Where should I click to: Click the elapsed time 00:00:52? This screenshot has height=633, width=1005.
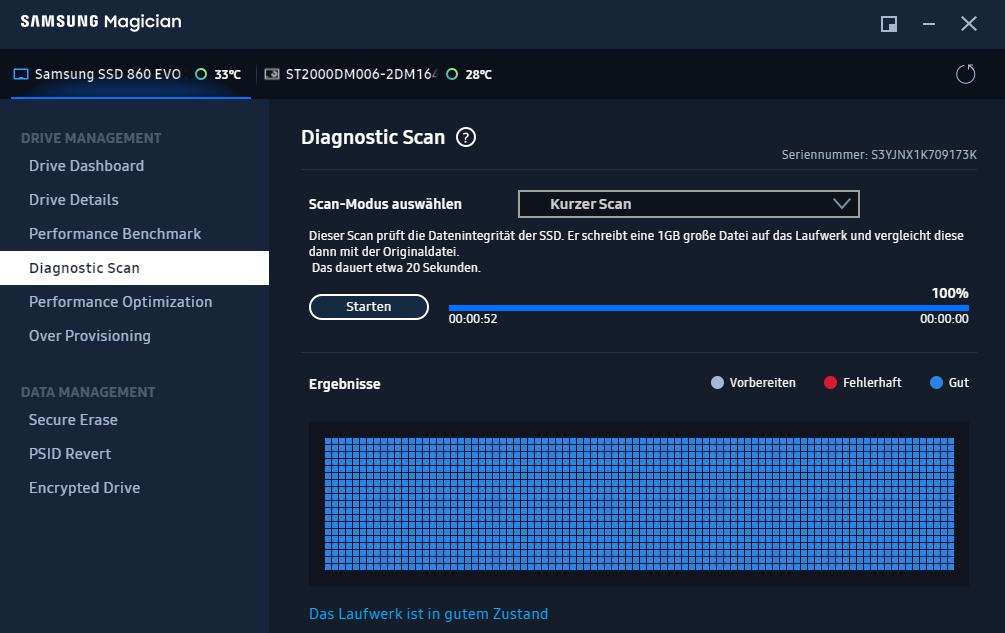[x=473, y=319]
